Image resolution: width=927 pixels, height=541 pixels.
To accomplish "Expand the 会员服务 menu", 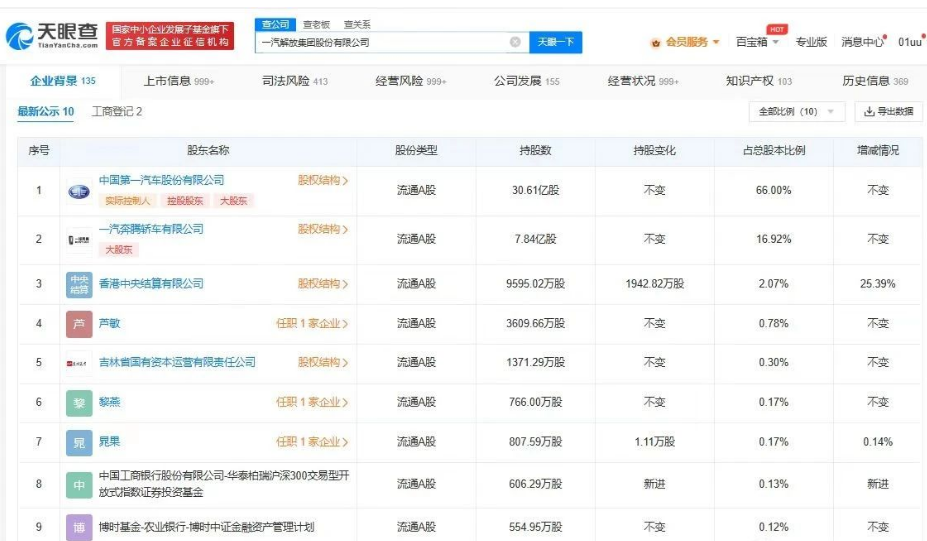I will pyautogui.click(x=692, y=42).
